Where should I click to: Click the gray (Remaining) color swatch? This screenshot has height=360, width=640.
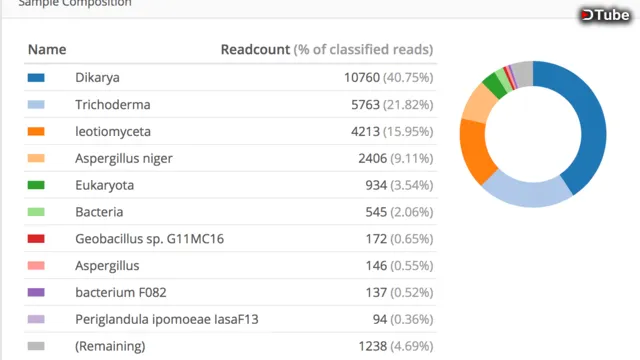point(36,346)
